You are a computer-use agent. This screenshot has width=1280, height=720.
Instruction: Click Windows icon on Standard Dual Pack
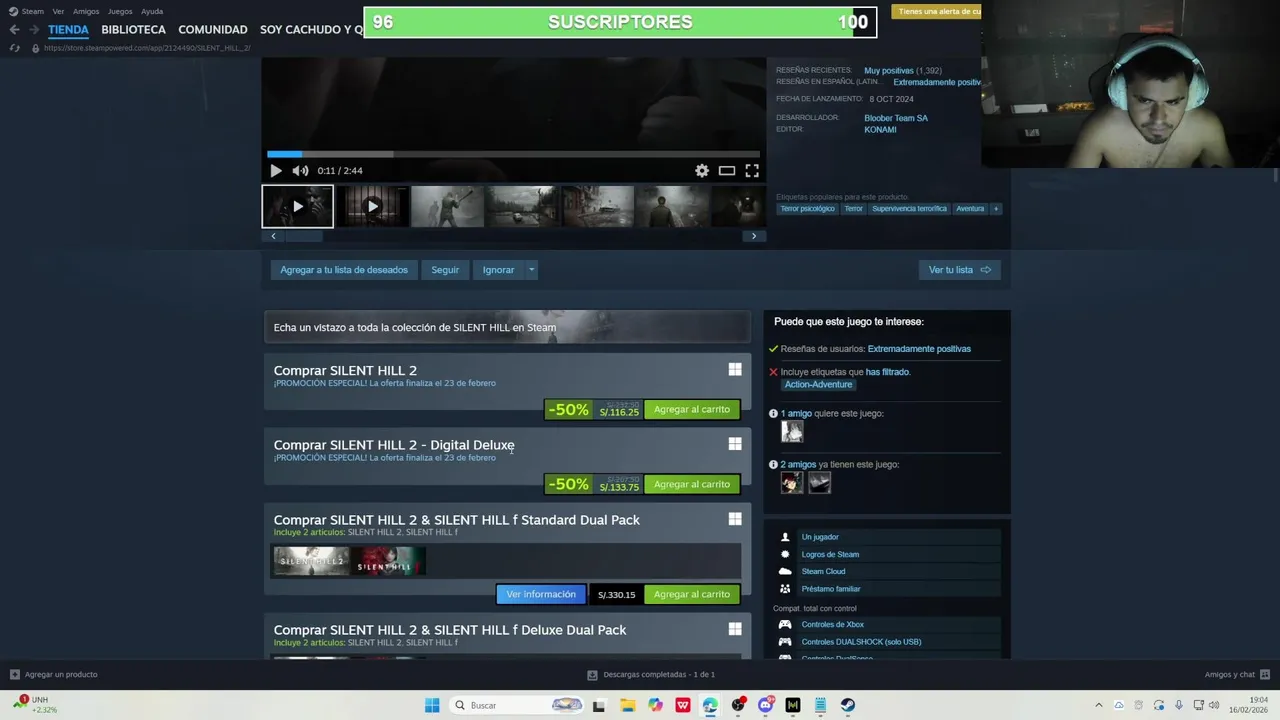pos(735,519)
